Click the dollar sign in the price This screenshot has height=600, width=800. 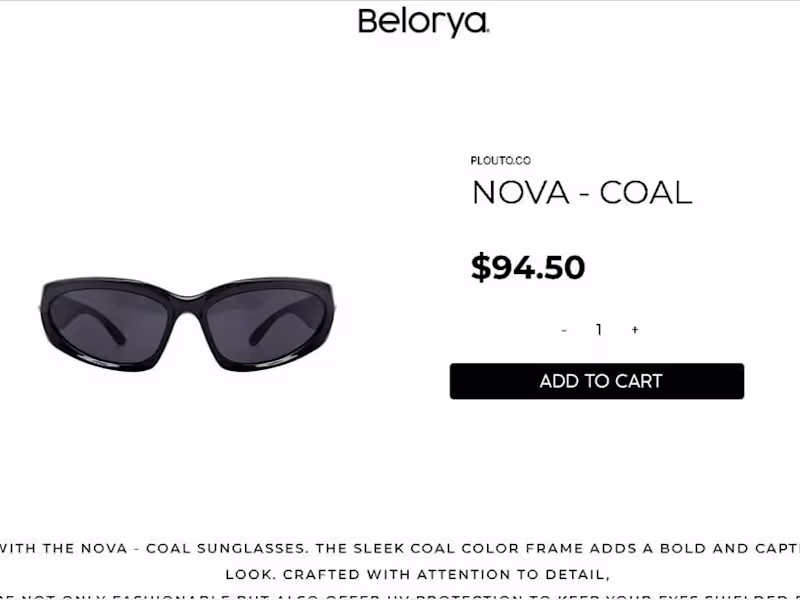coord(481,268)
